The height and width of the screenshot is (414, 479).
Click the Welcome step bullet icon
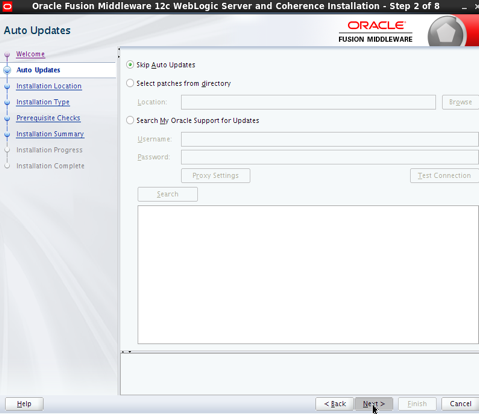click(x=7, y=54)
